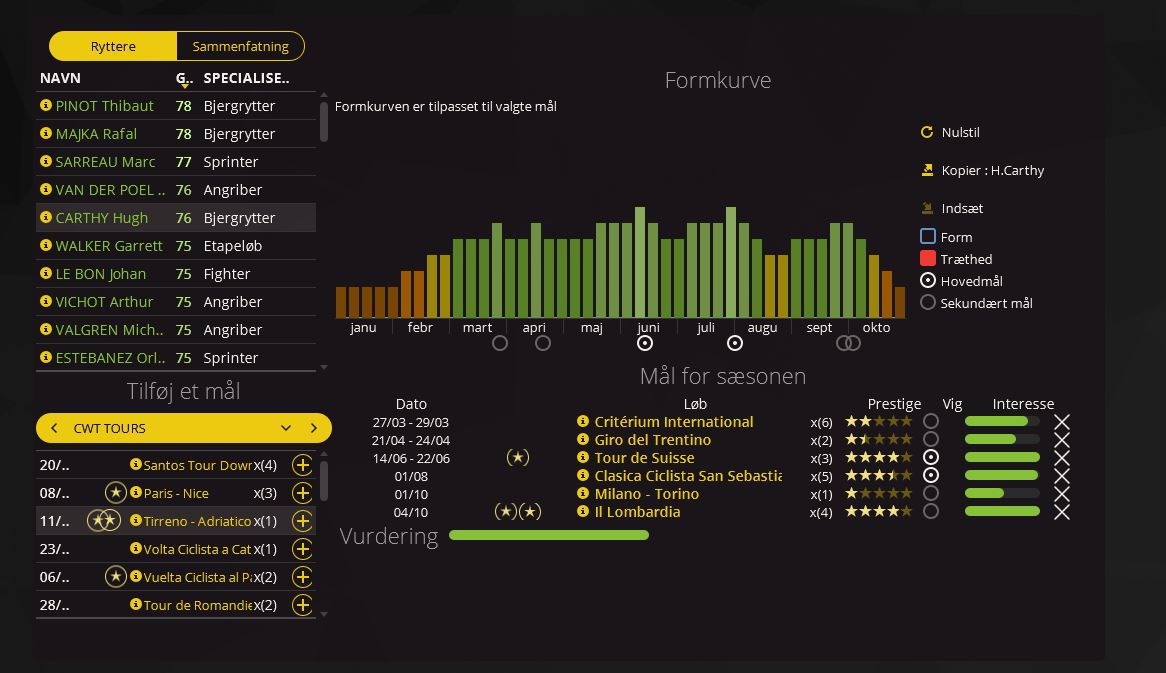Add Tour de Romandie with plus icon
The image size is (1166, 673).
[x=302, y=605]
